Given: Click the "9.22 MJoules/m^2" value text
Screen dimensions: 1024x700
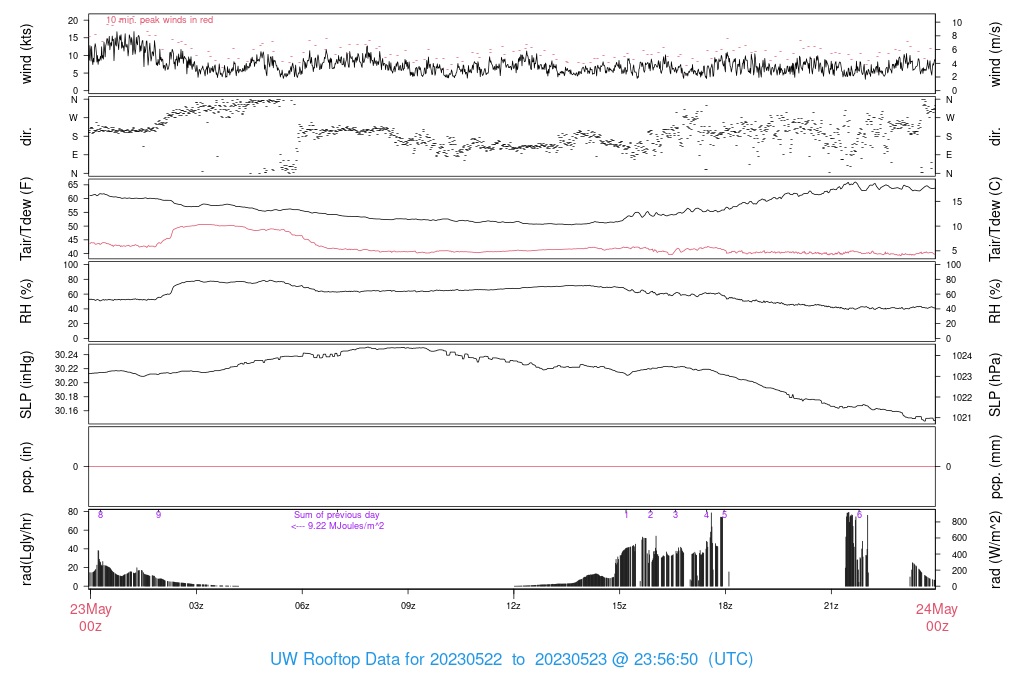Looking at the screenshot, I should coord(346,526).
